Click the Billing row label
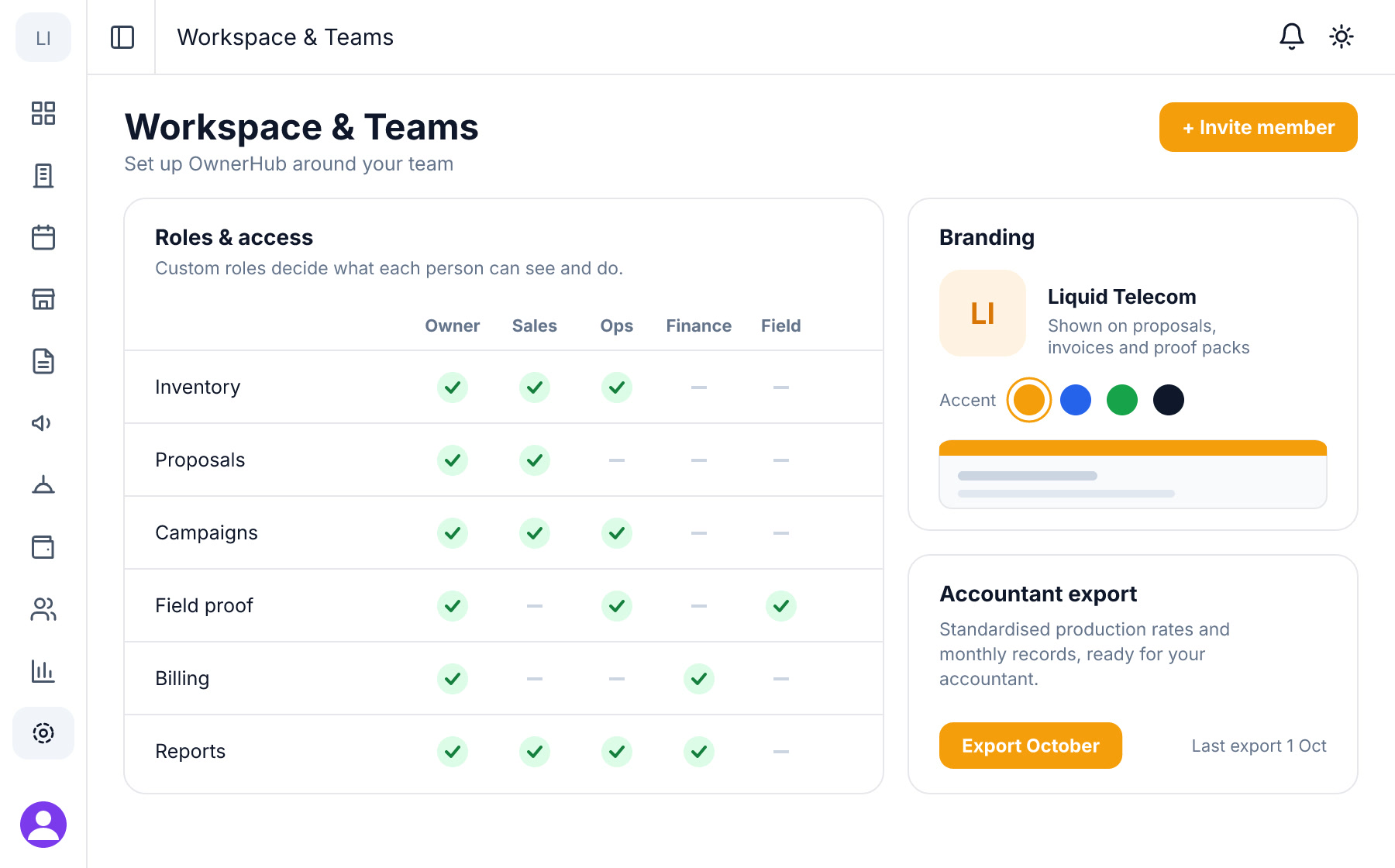 pos(182,678)
